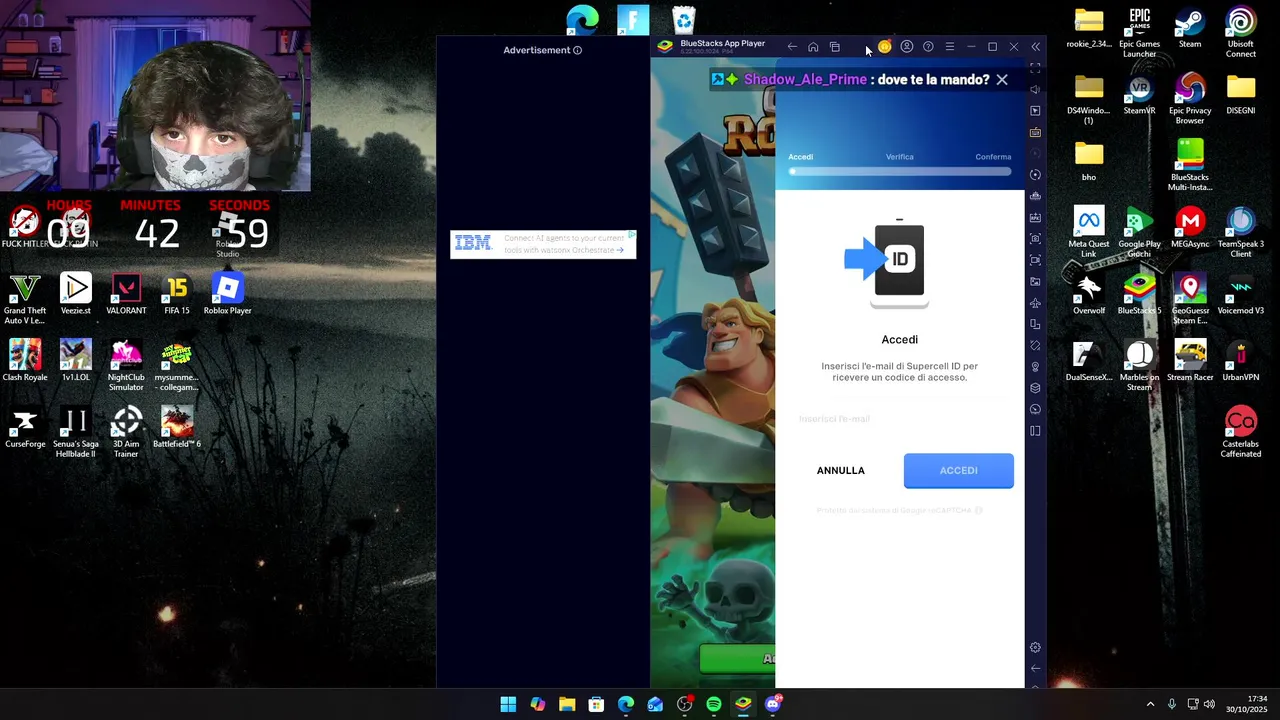This screenshot has height=720, width=1280.
Task: Open Epic Games Launcher desktop shortcut
Action: tap(1139, 33)
